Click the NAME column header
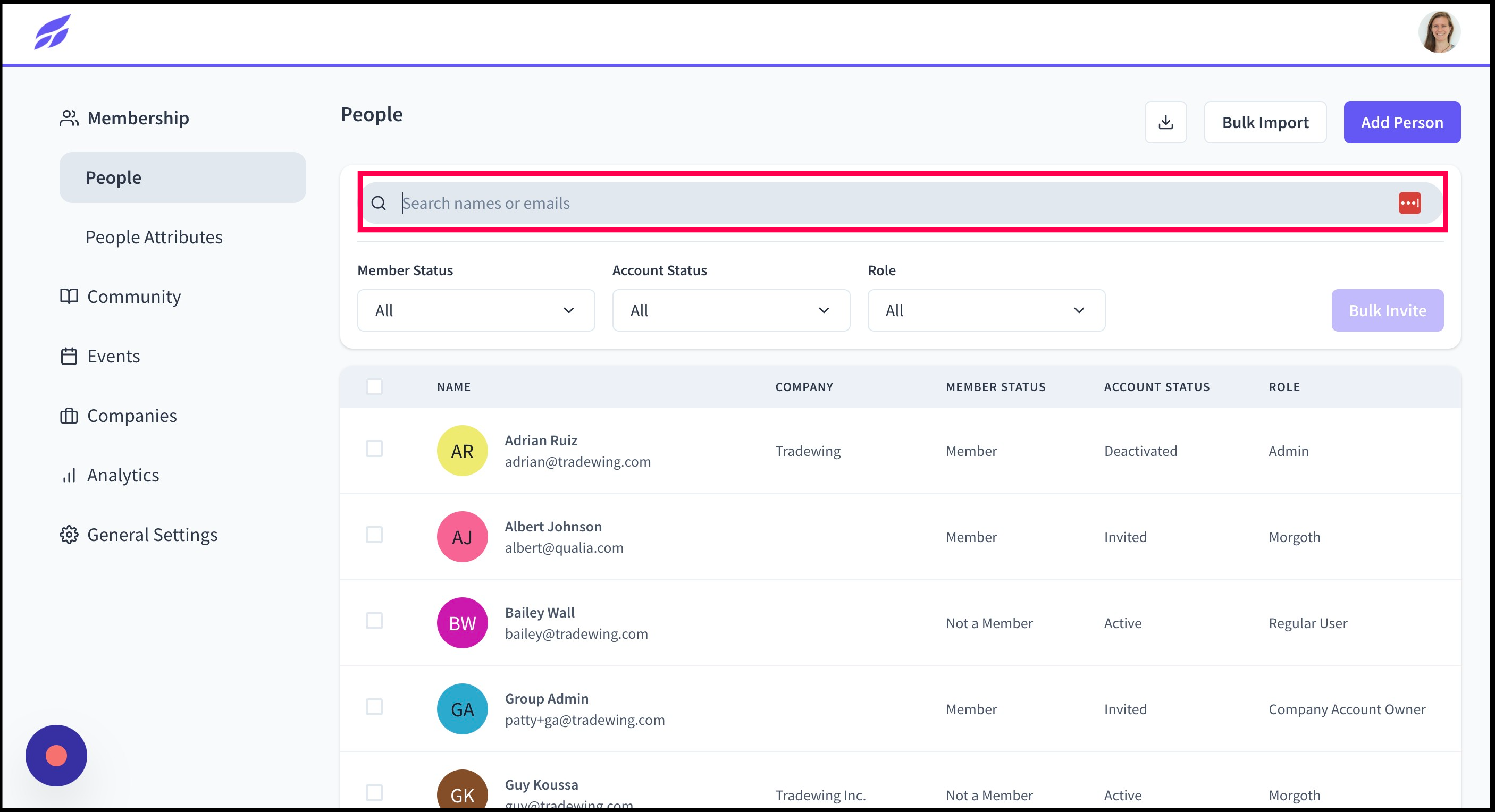The image size is (1495, 812). (x=454, y=387)
